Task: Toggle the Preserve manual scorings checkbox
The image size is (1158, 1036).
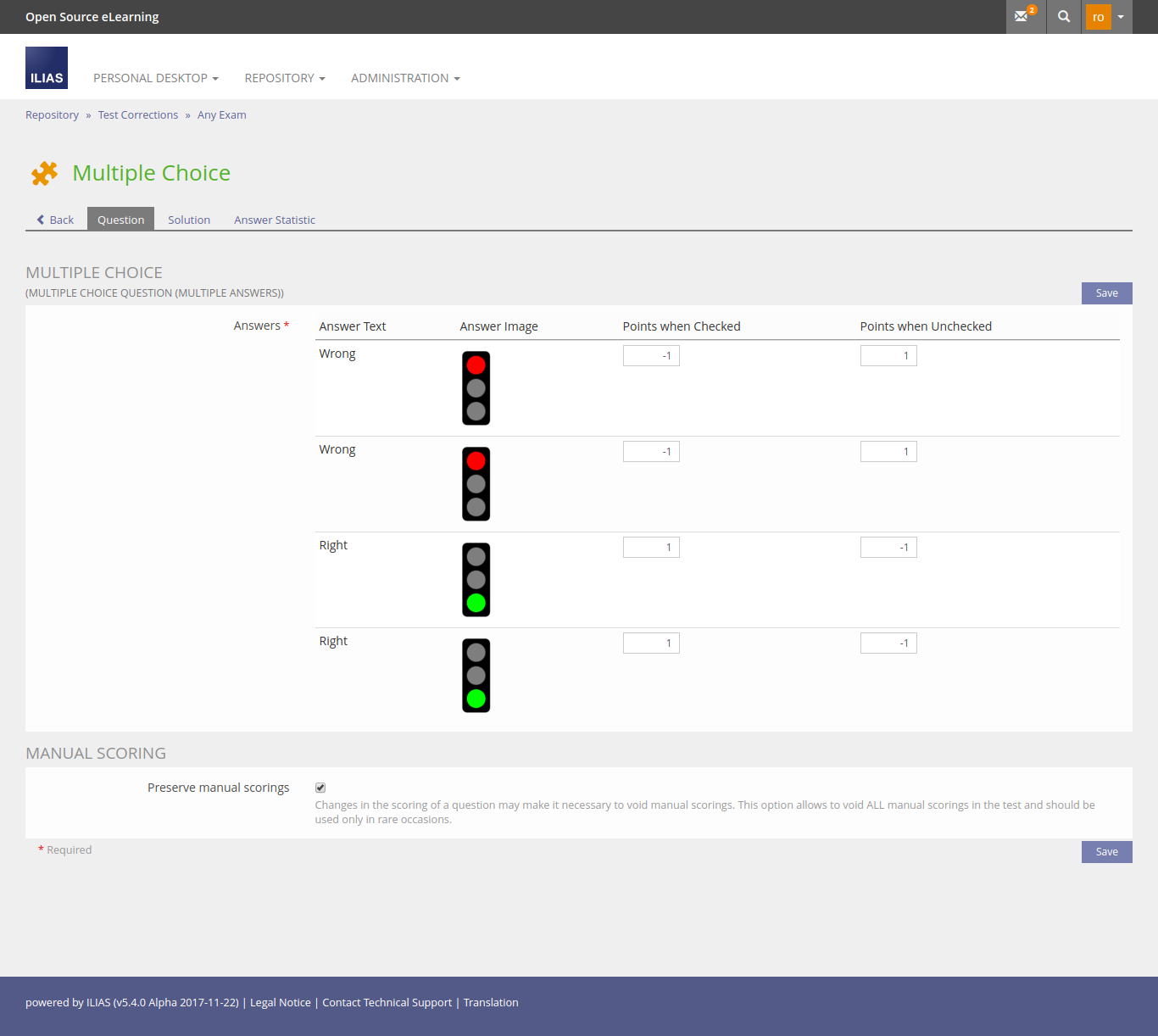Action: coord(320,788)
